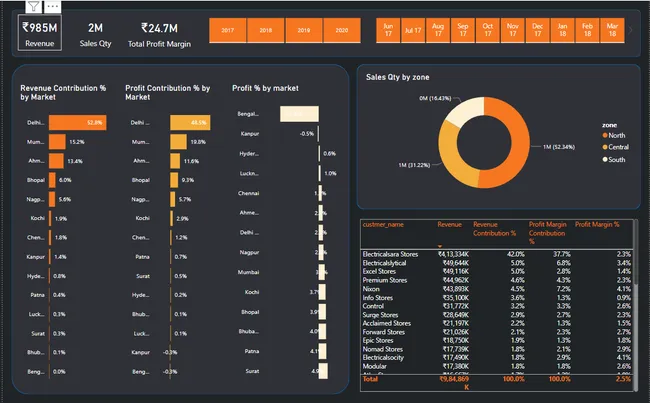
Task: Filter by year 2020
Action: point(342,30)
